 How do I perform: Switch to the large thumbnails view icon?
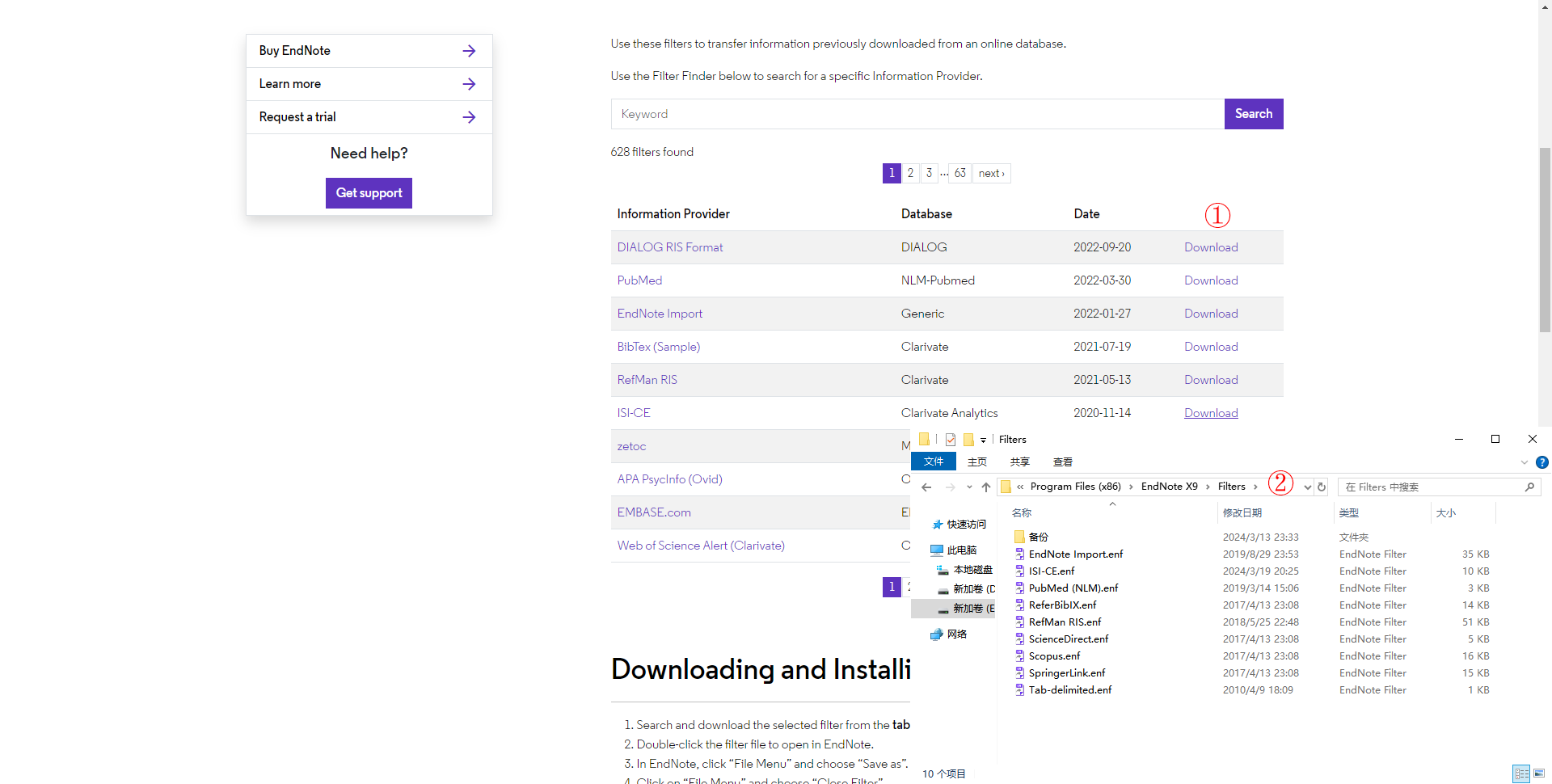[1539, 773]
